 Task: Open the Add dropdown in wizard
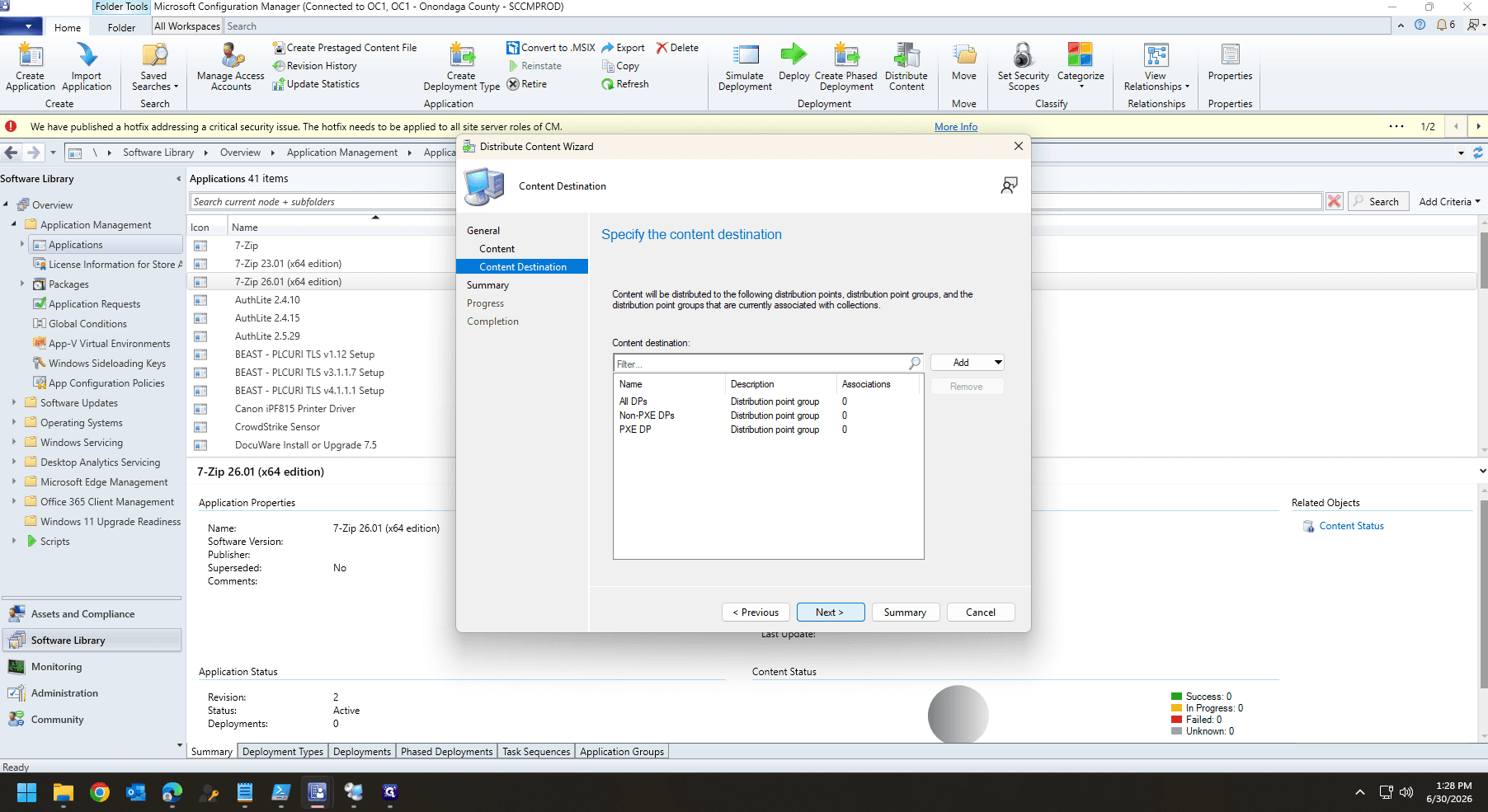968,363
